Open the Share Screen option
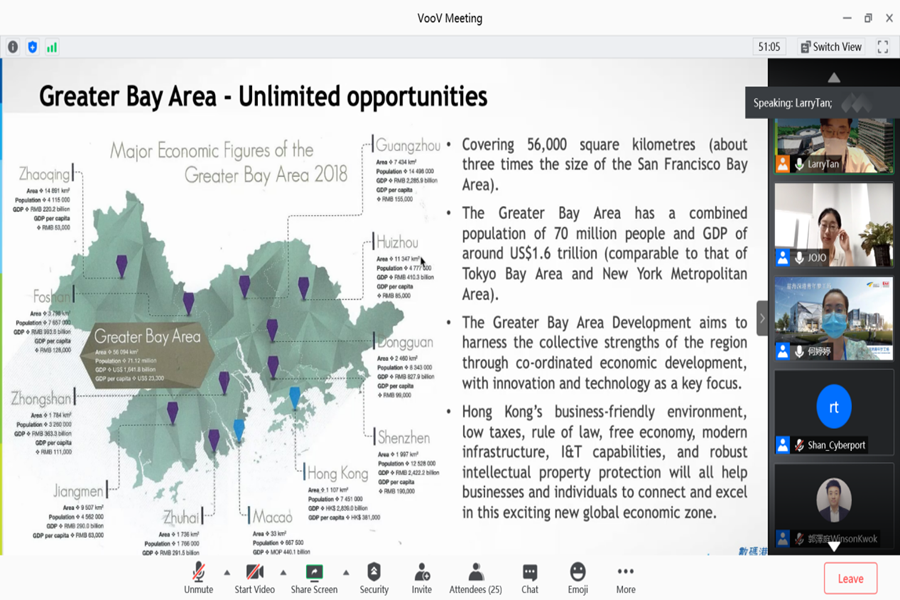Screen dimensions: 900x600 click(314, 578)
